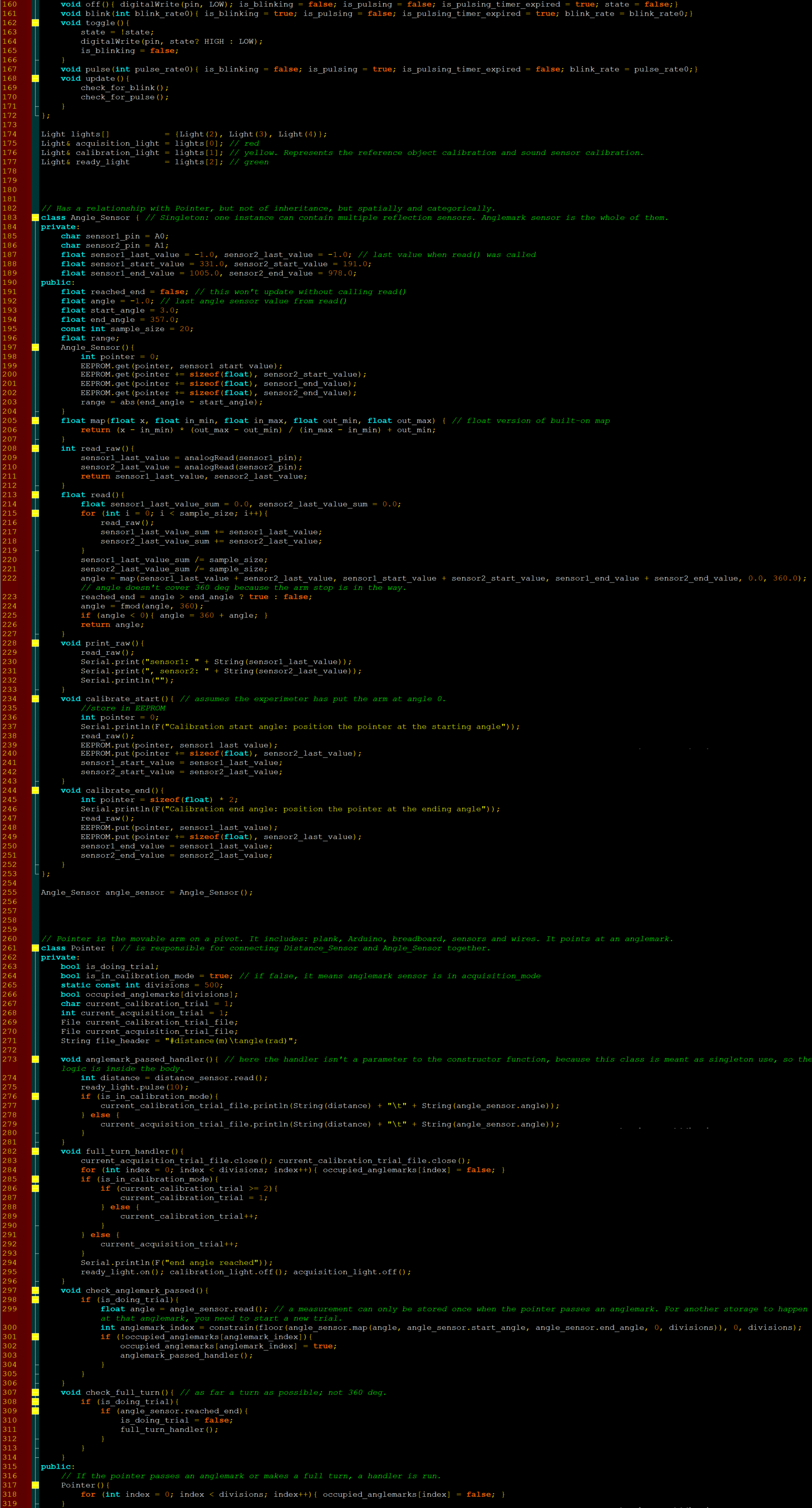Collapse the full_turn_handler() fold marker
The image size is (812, 1508).
pos(35,1151)
